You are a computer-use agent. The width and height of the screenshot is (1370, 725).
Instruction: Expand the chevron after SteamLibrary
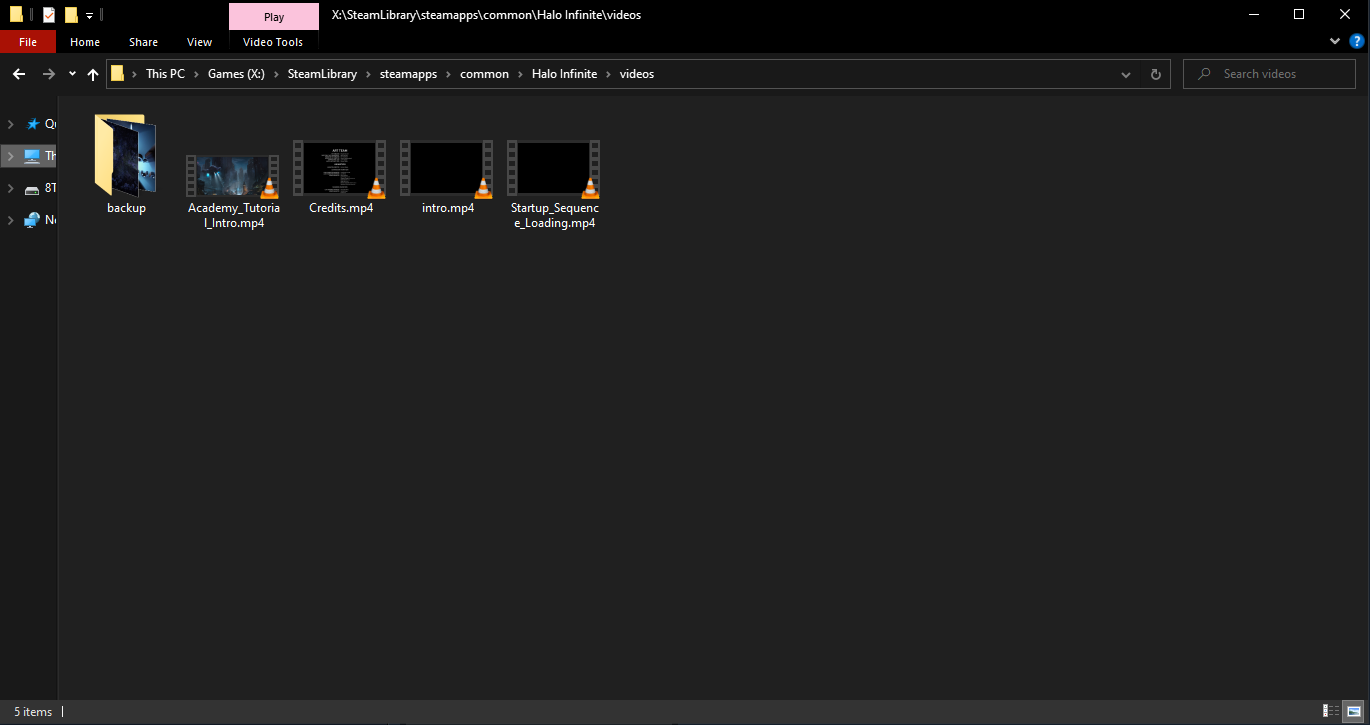369,74
